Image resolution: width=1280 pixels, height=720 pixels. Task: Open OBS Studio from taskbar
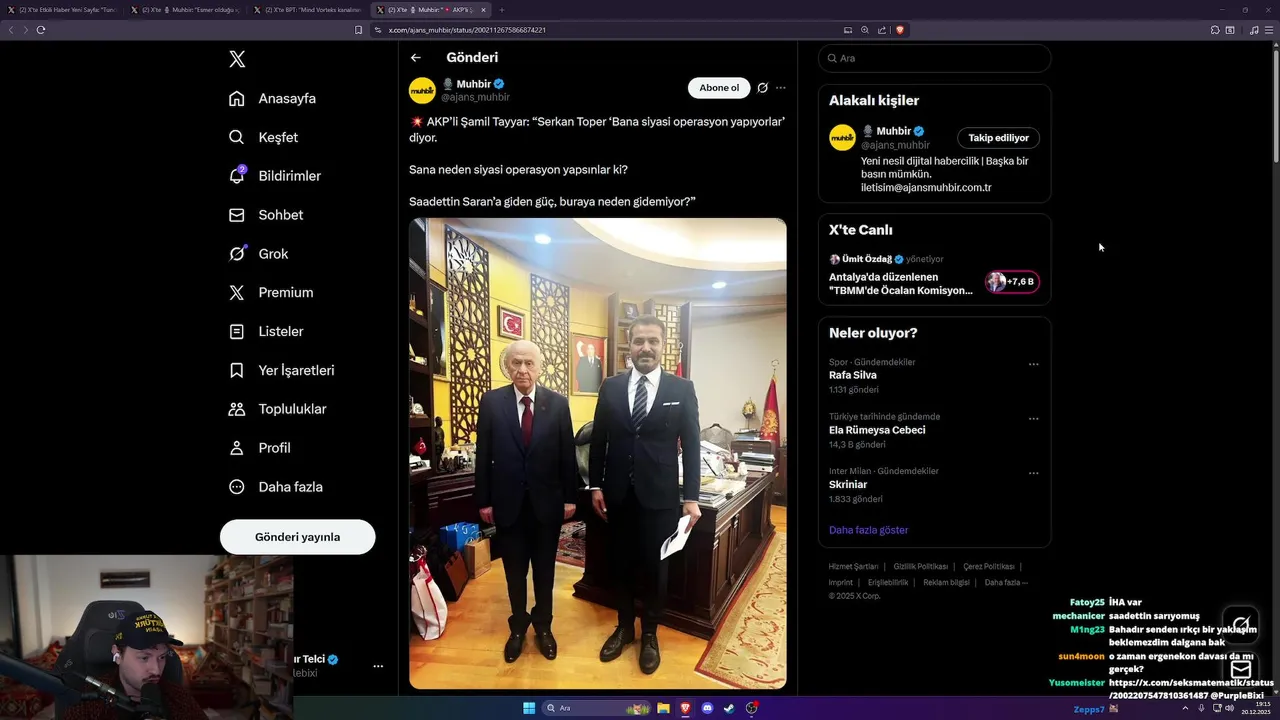[x=752, y=708]
